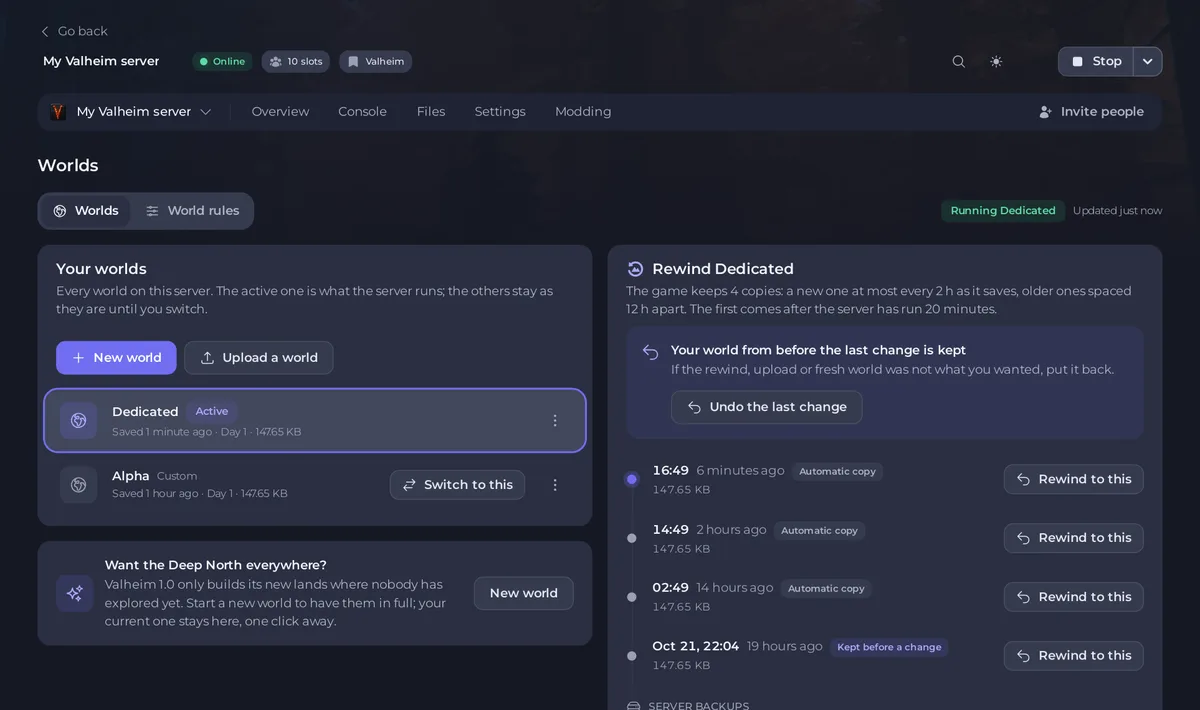Click the Valheim logo icon in the nav bar
This screenshot has width=1200, height=710.
[58, 112]
